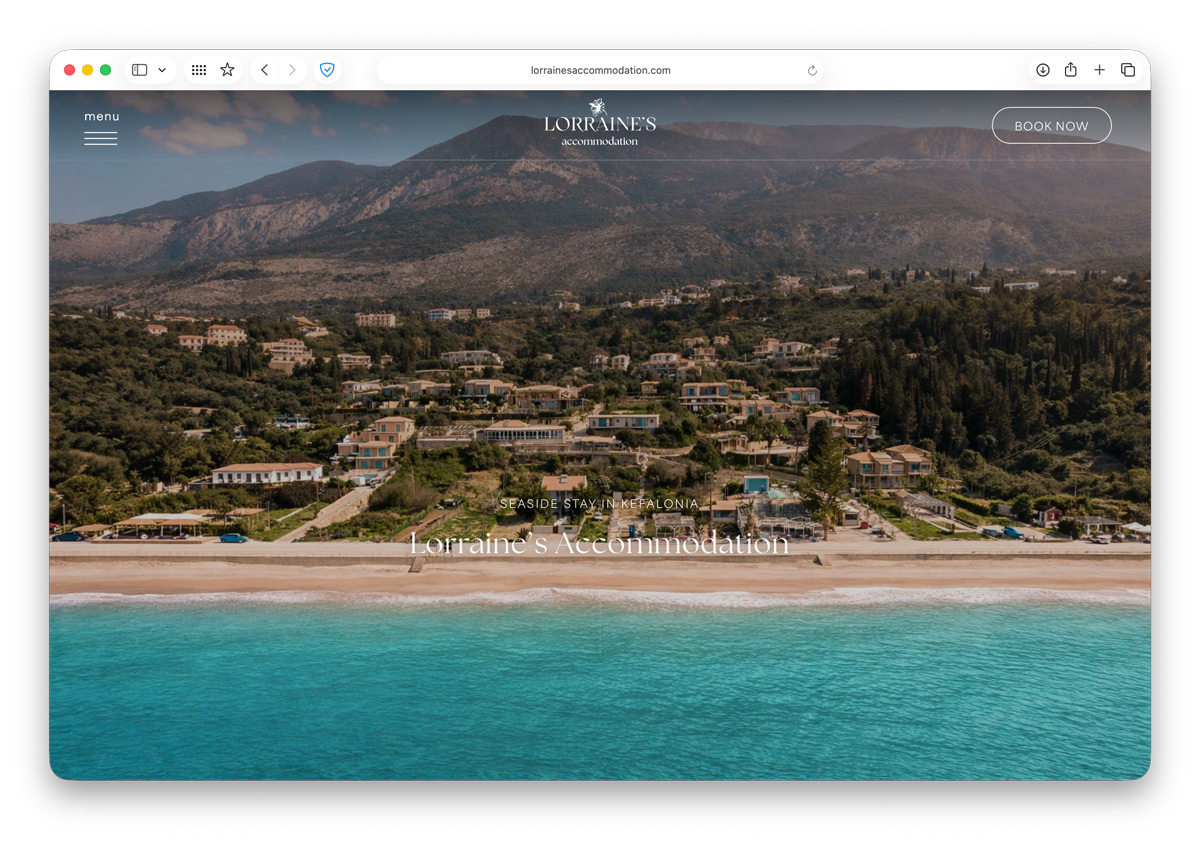Focus the lorrainesaccommodation.com address bar
This screenshot has height=851, width=1200.
coord(600,70)
